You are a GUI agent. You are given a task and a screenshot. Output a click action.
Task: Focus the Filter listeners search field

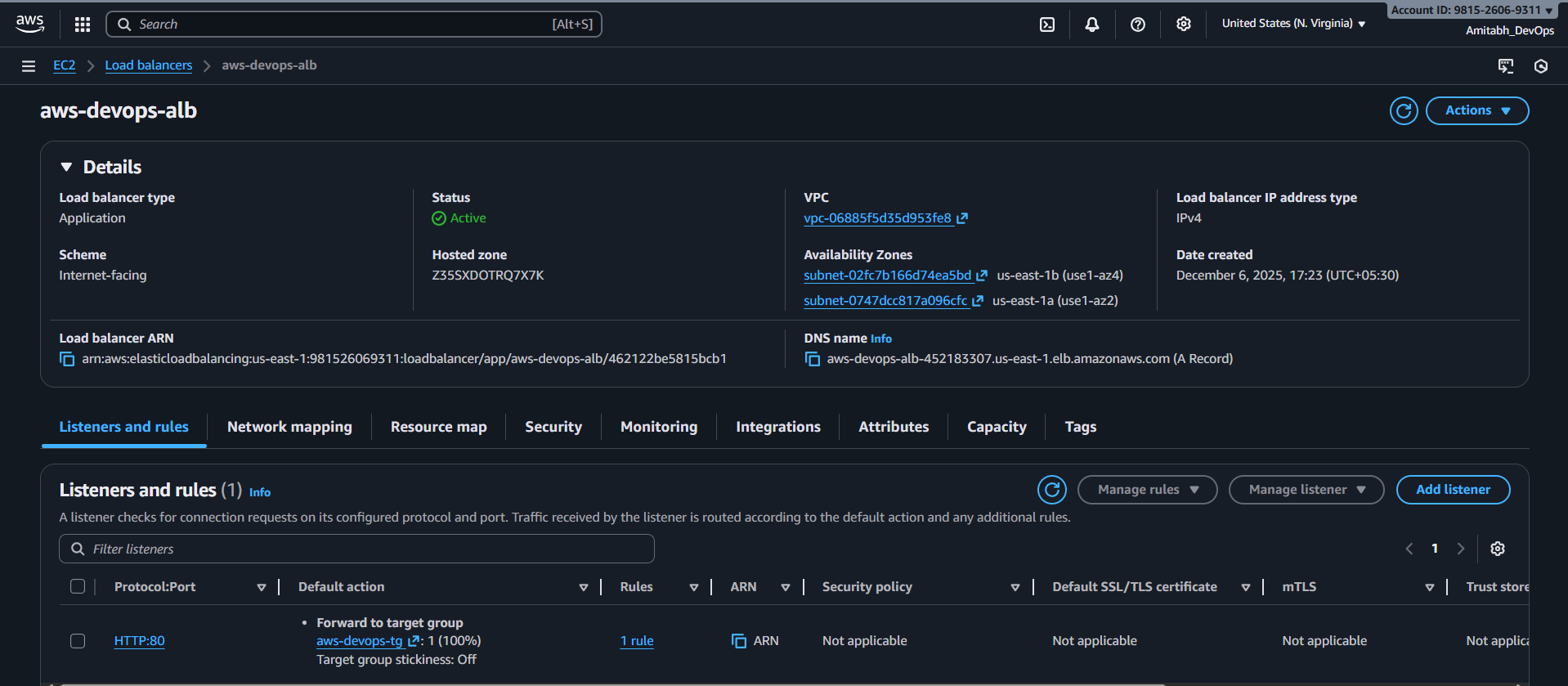click(356, 549)
